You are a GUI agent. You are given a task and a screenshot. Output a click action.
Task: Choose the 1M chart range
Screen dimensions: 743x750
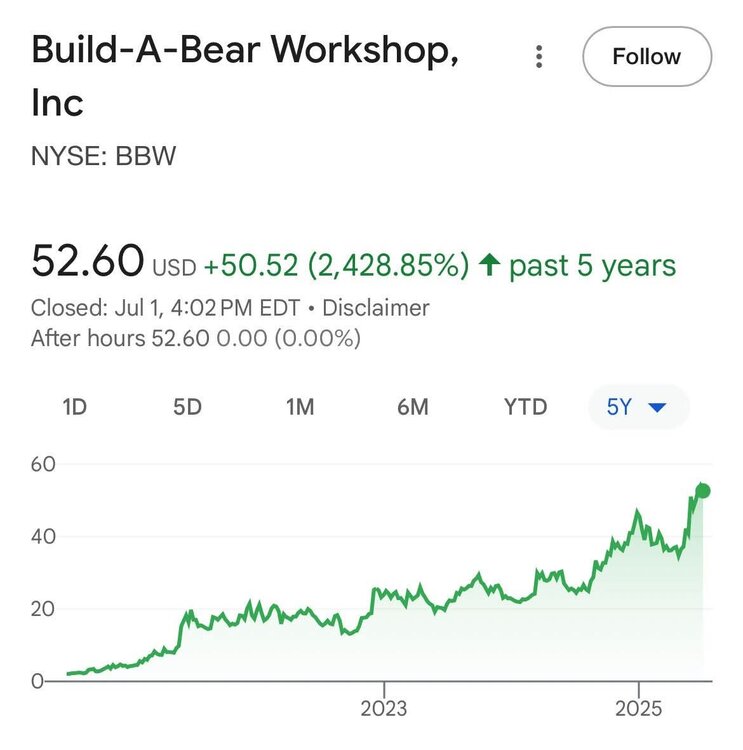[x=300, y=407]
